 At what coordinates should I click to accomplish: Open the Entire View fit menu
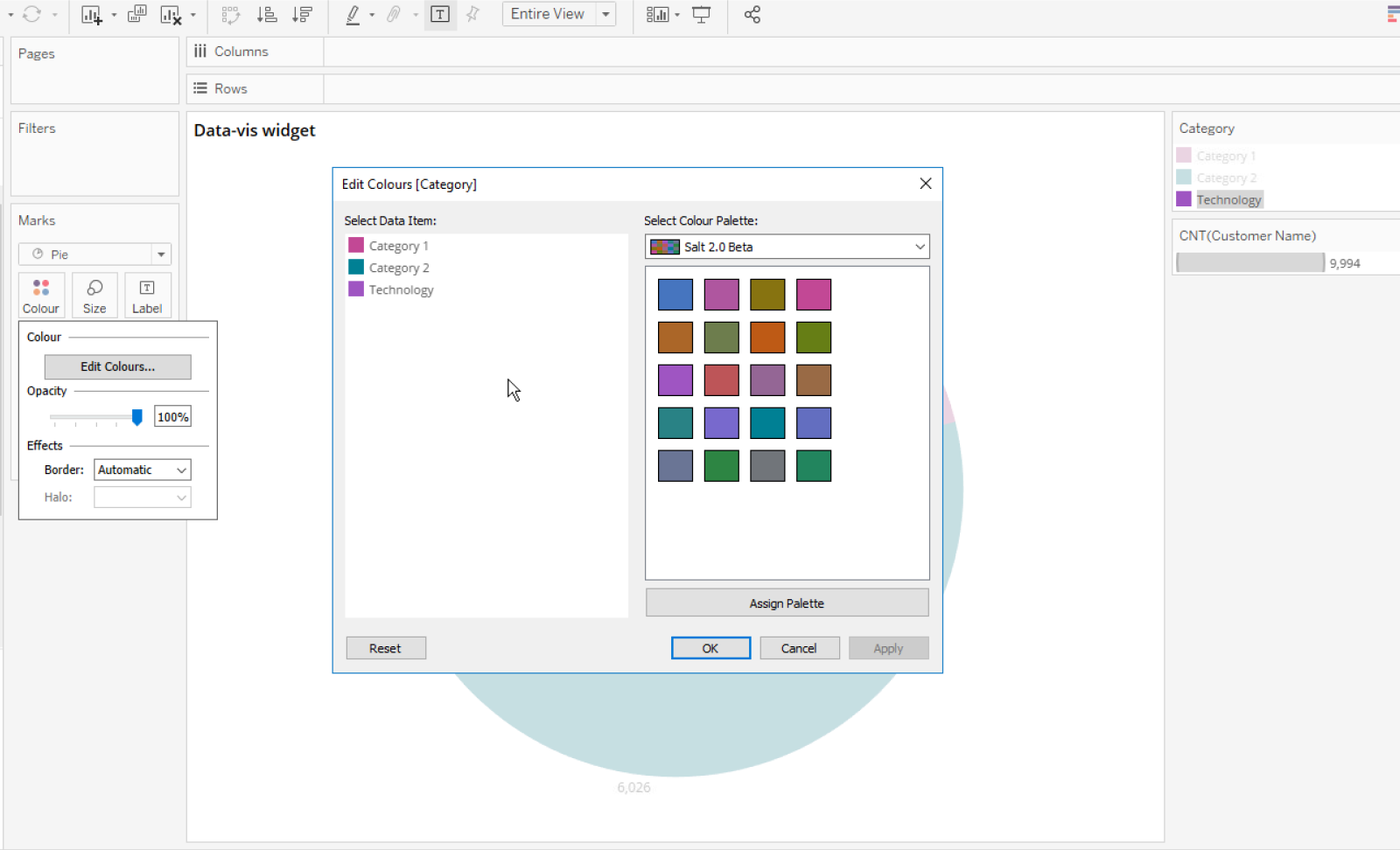(606, 14)
